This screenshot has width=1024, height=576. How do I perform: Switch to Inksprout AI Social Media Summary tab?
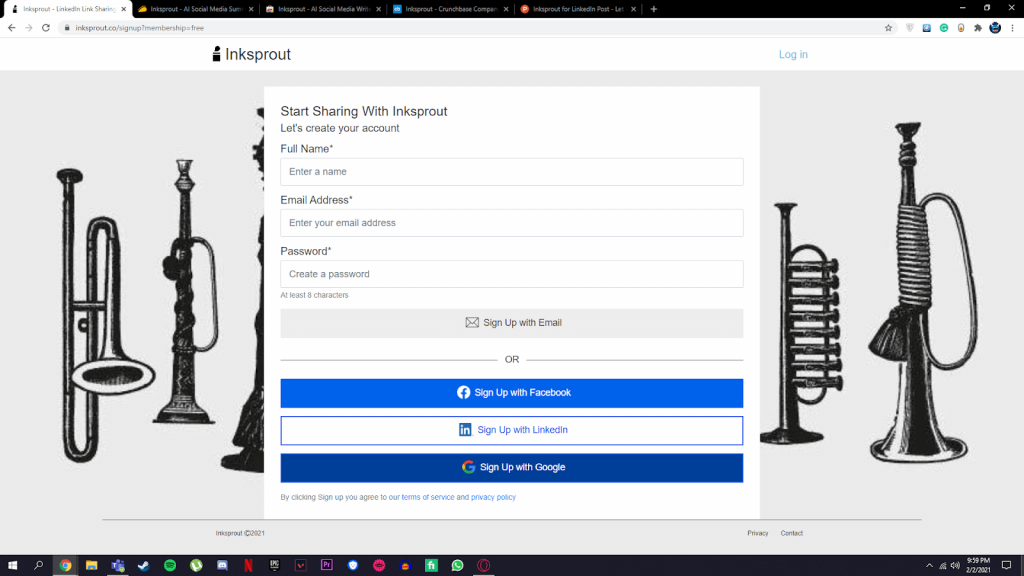[x=195, y=9]
